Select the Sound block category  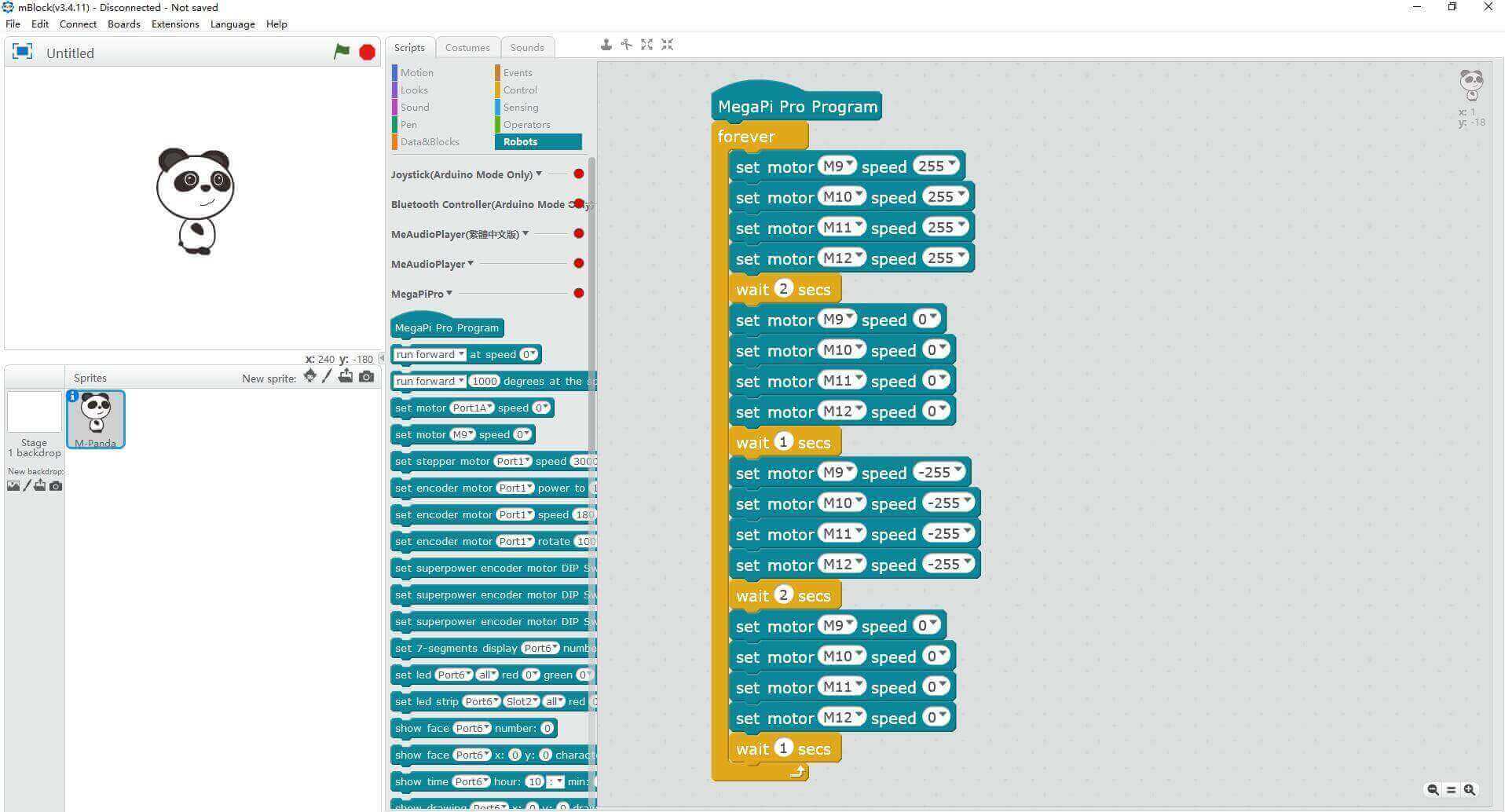(415, 107)
